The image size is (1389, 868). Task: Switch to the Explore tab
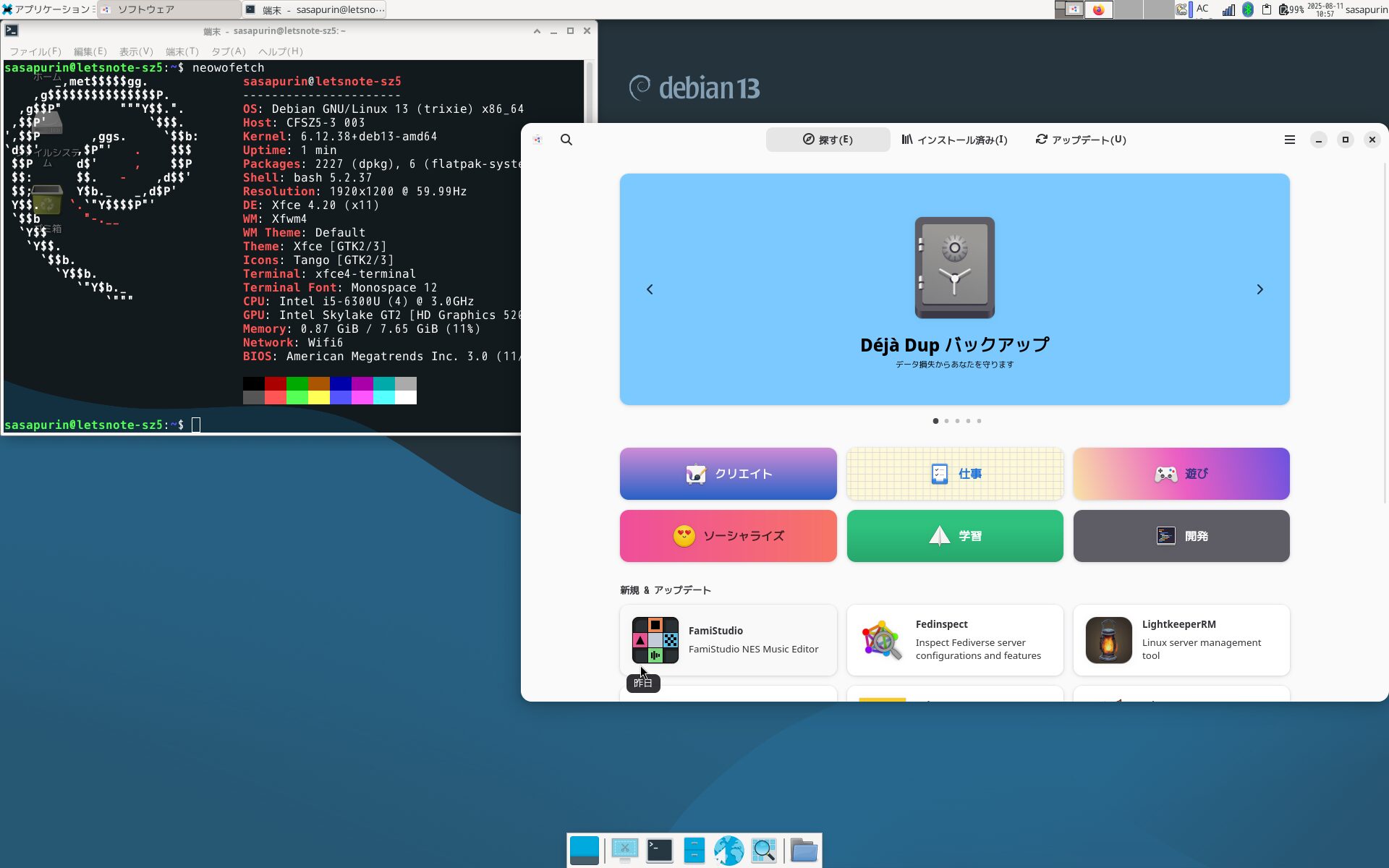(x=828, y=140)
